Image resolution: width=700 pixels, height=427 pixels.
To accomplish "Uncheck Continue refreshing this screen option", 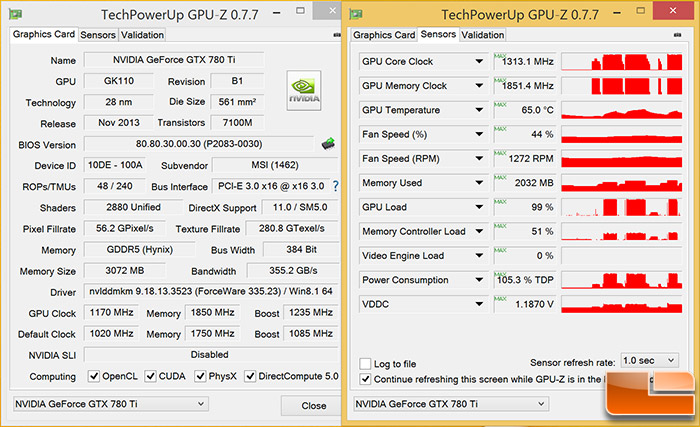I will [365, 379].
